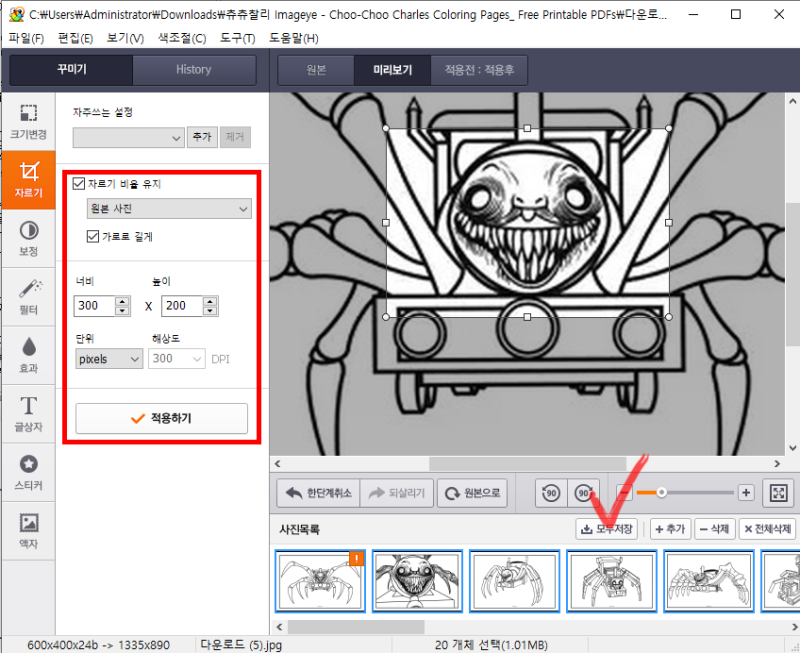The width and height of the screenshot is (800, 653).
Task: Click the top-center crop handle
Action: [527, 129]
